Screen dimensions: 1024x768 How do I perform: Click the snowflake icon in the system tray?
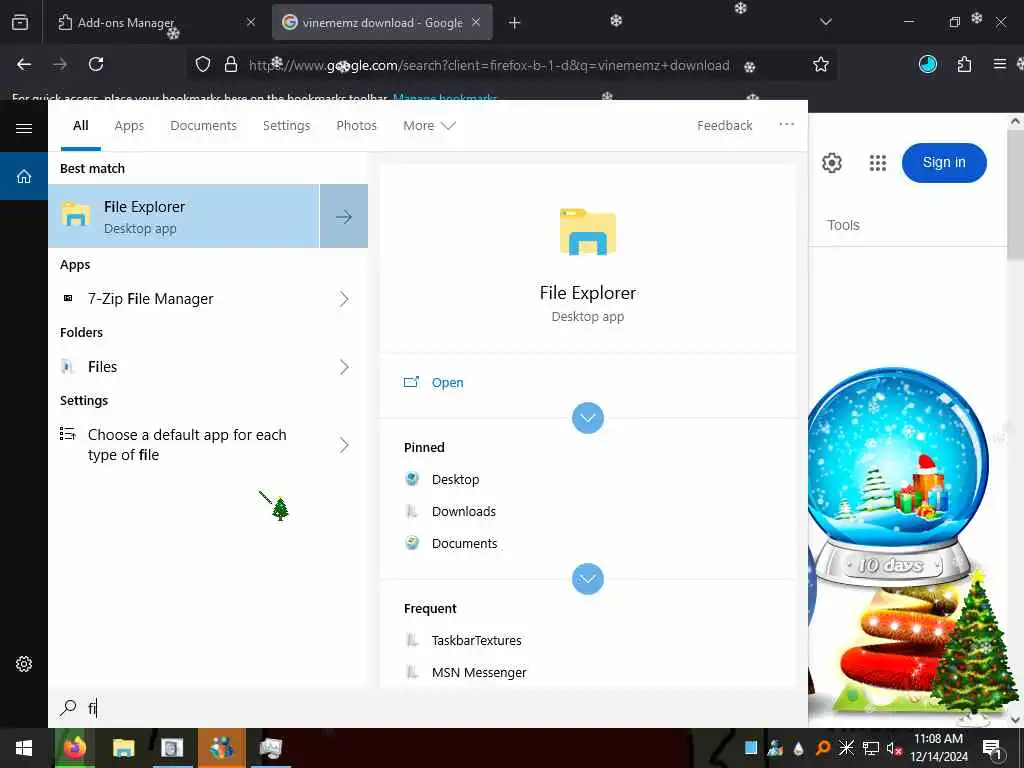pos(846,748)
